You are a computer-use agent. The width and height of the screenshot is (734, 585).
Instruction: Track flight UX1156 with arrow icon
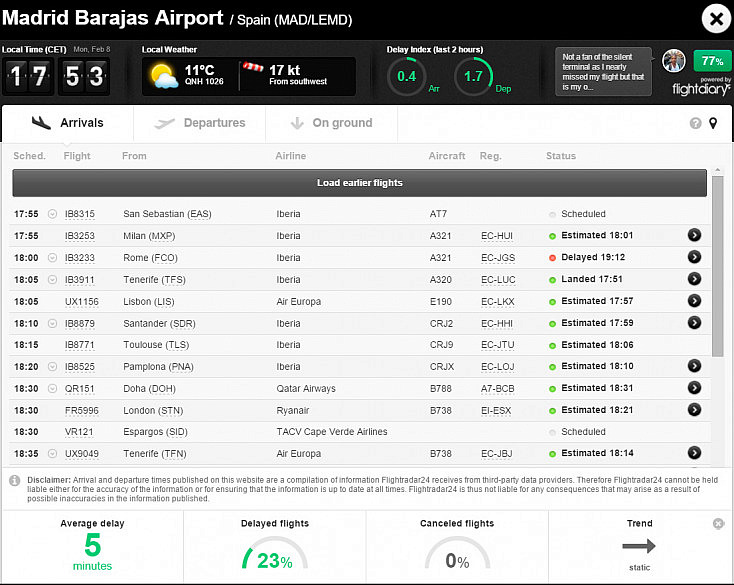(x=694, y=300)
